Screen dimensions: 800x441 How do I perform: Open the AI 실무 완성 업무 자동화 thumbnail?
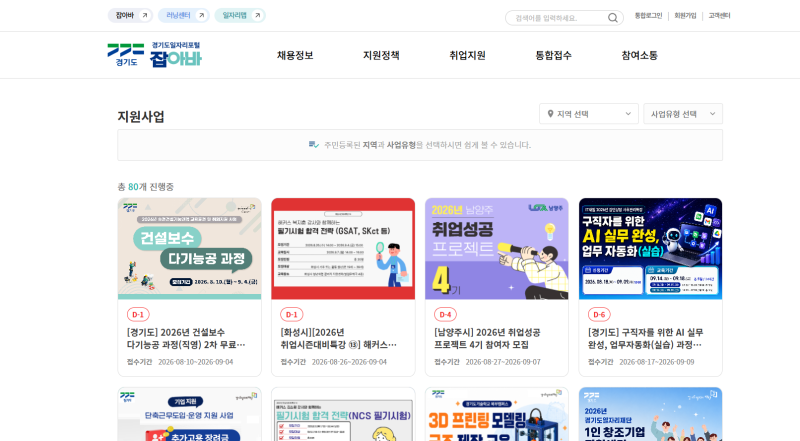(x=651, y=249)
